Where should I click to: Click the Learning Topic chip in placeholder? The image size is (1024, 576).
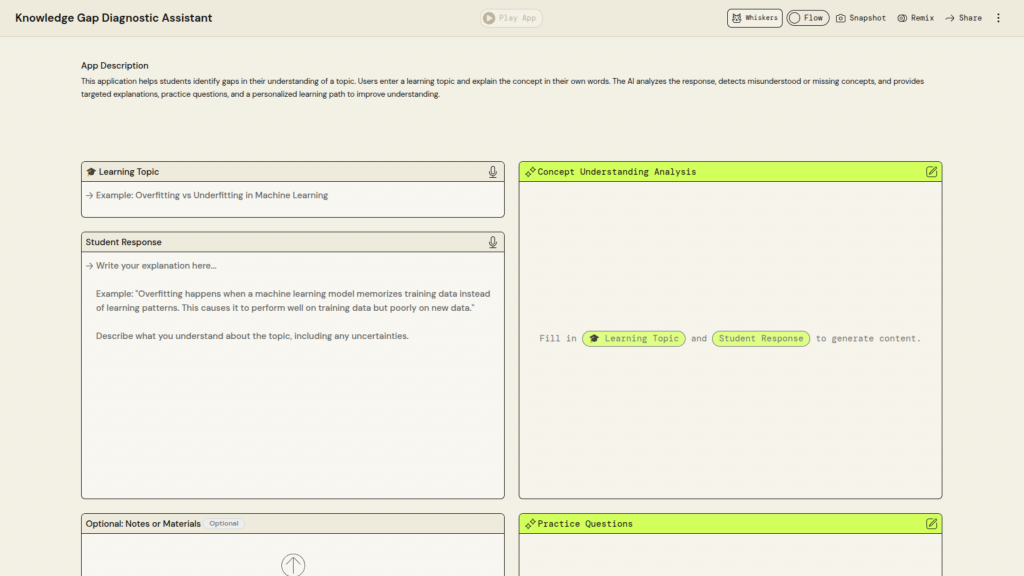click(633, 339)
